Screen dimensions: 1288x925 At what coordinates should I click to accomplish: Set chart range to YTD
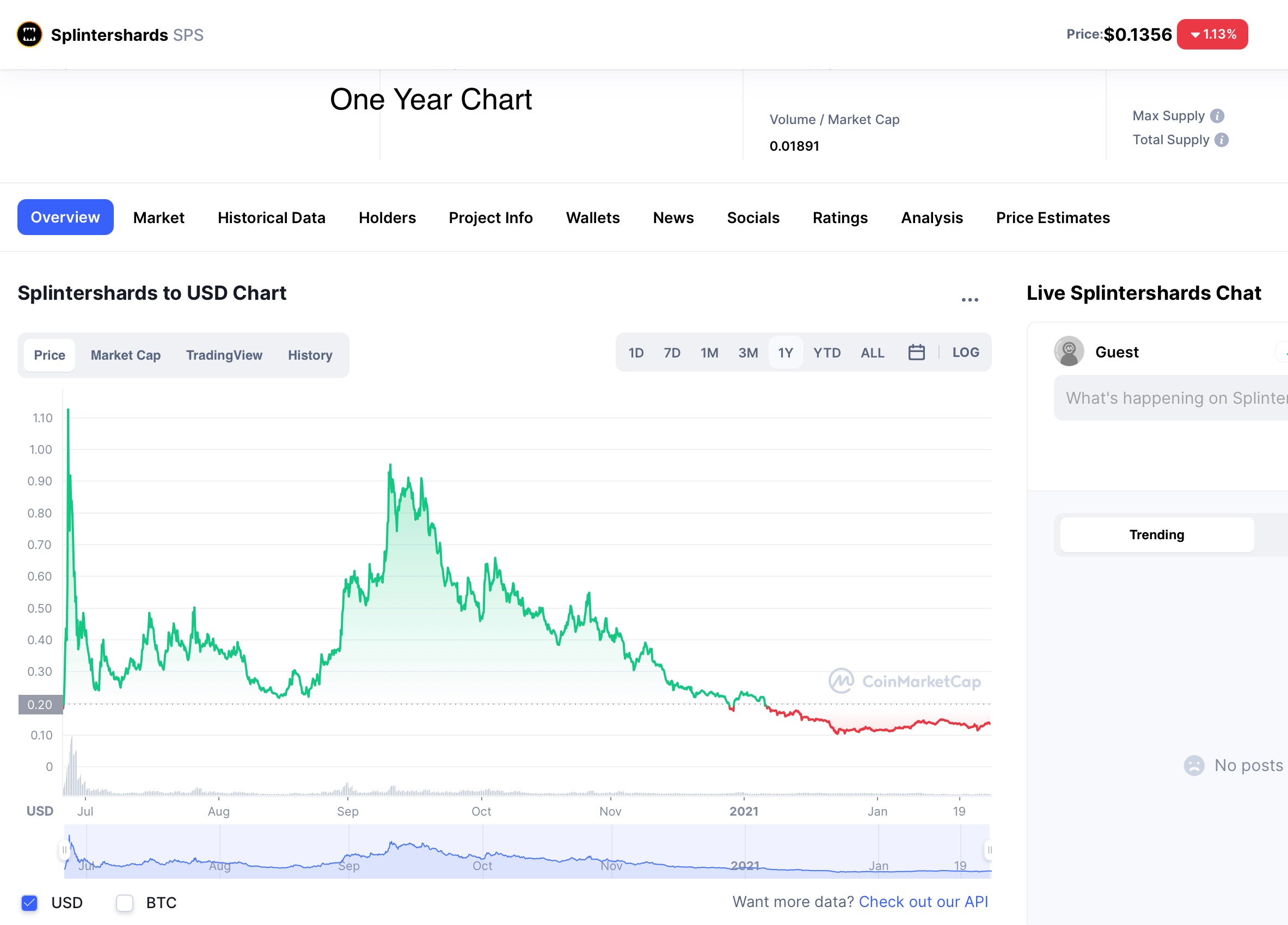pos(827,353)
